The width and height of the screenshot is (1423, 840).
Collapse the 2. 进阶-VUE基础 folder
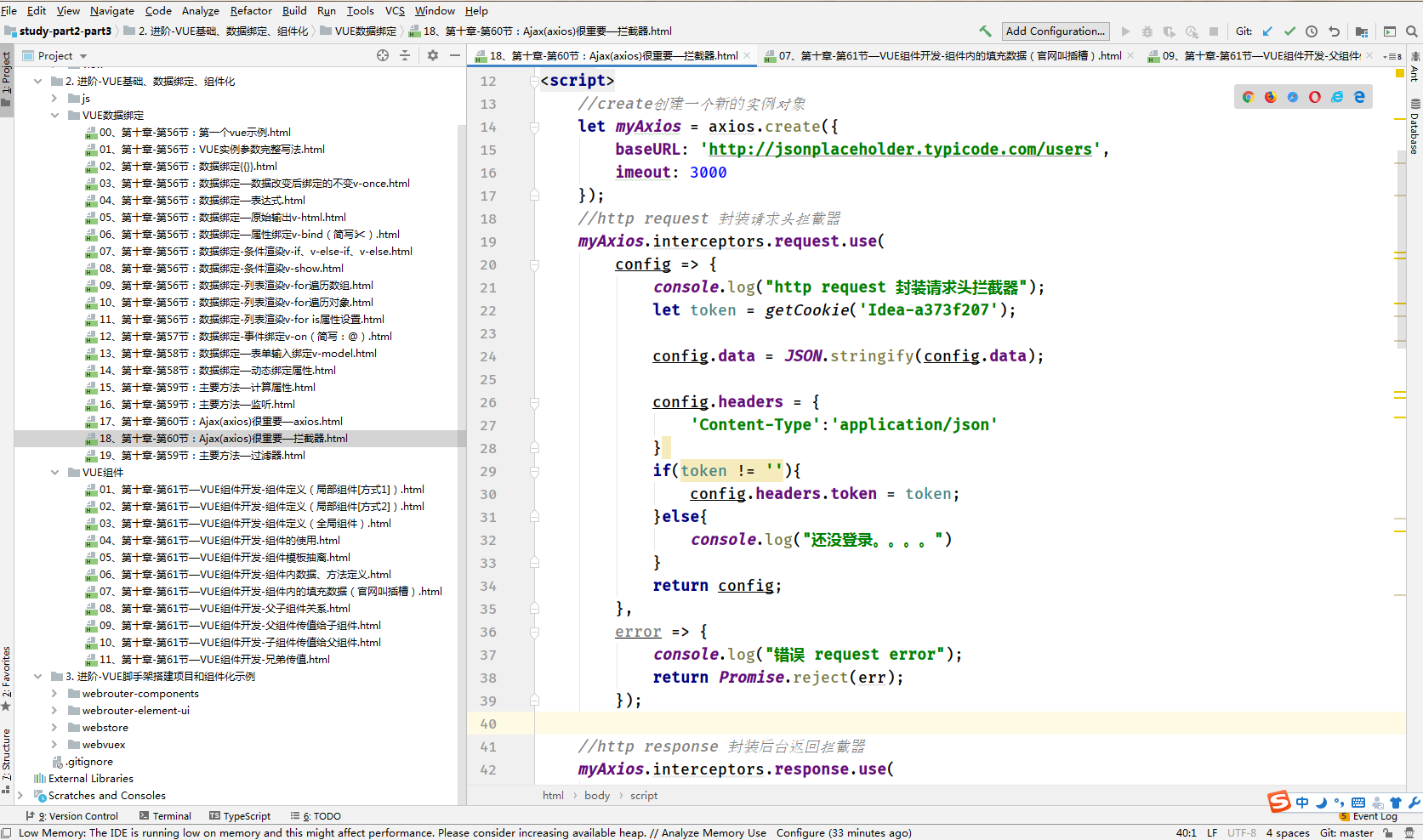(x=37, y=82)
